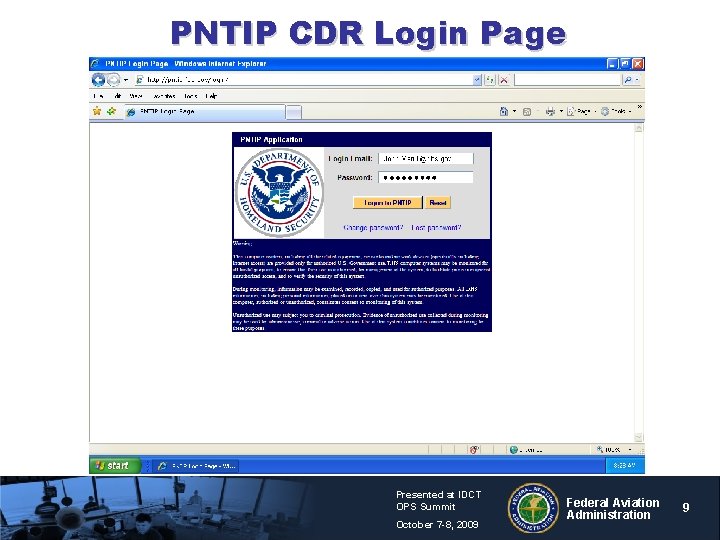Click the search magnifier icon
The height and width of the screenshot is (540, 720).
pos(628,80)
